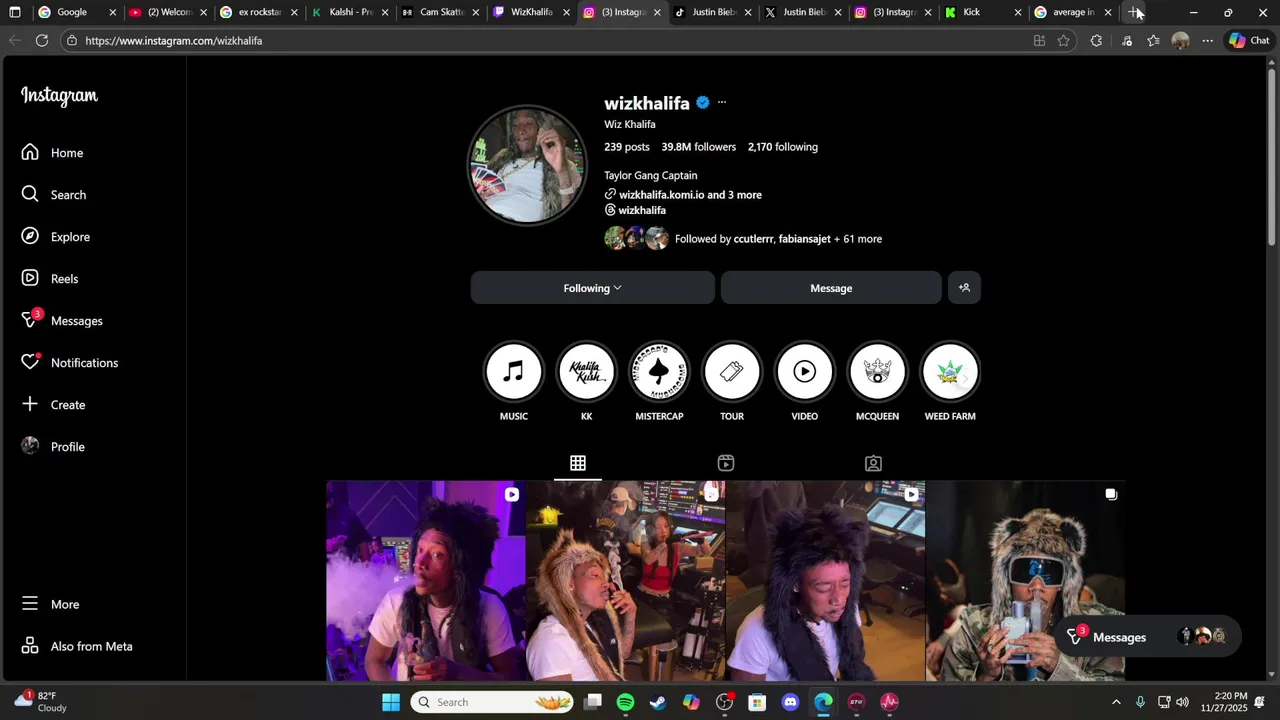
Task: Click the profile options three-dot icon
Action: pos(722,103)
